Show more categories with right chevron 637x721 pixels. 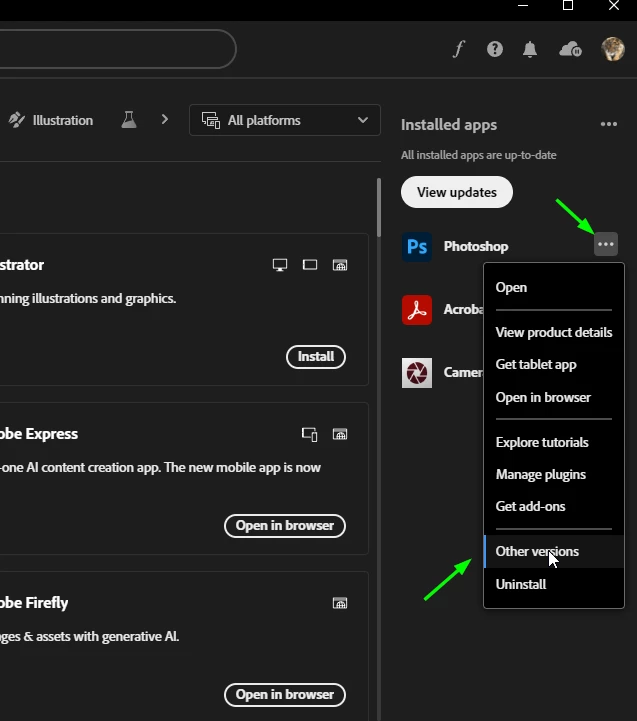(165, 120)
